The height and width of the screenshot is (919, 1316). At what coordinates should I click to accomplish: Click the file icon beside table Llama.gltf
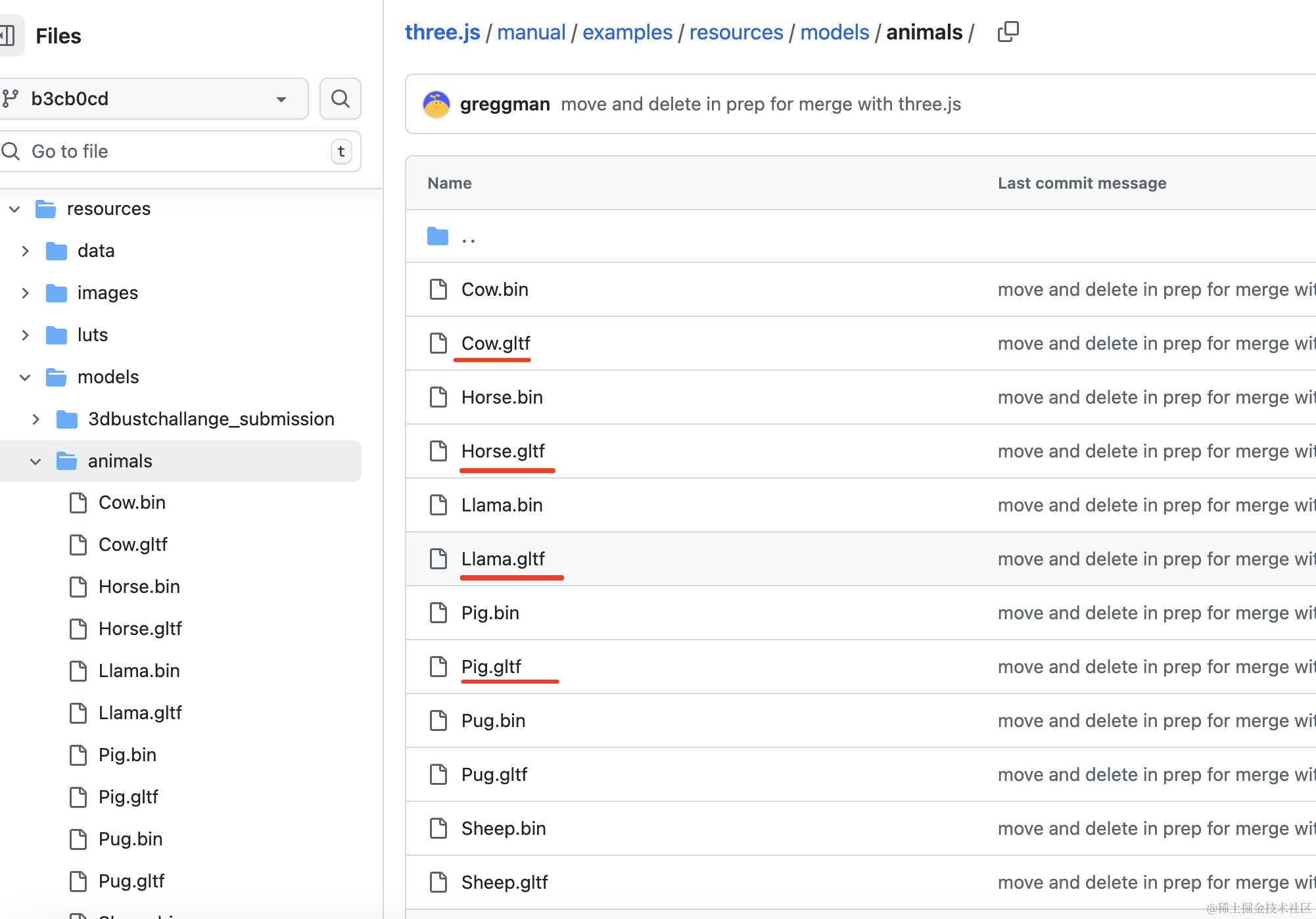(438, 559)
